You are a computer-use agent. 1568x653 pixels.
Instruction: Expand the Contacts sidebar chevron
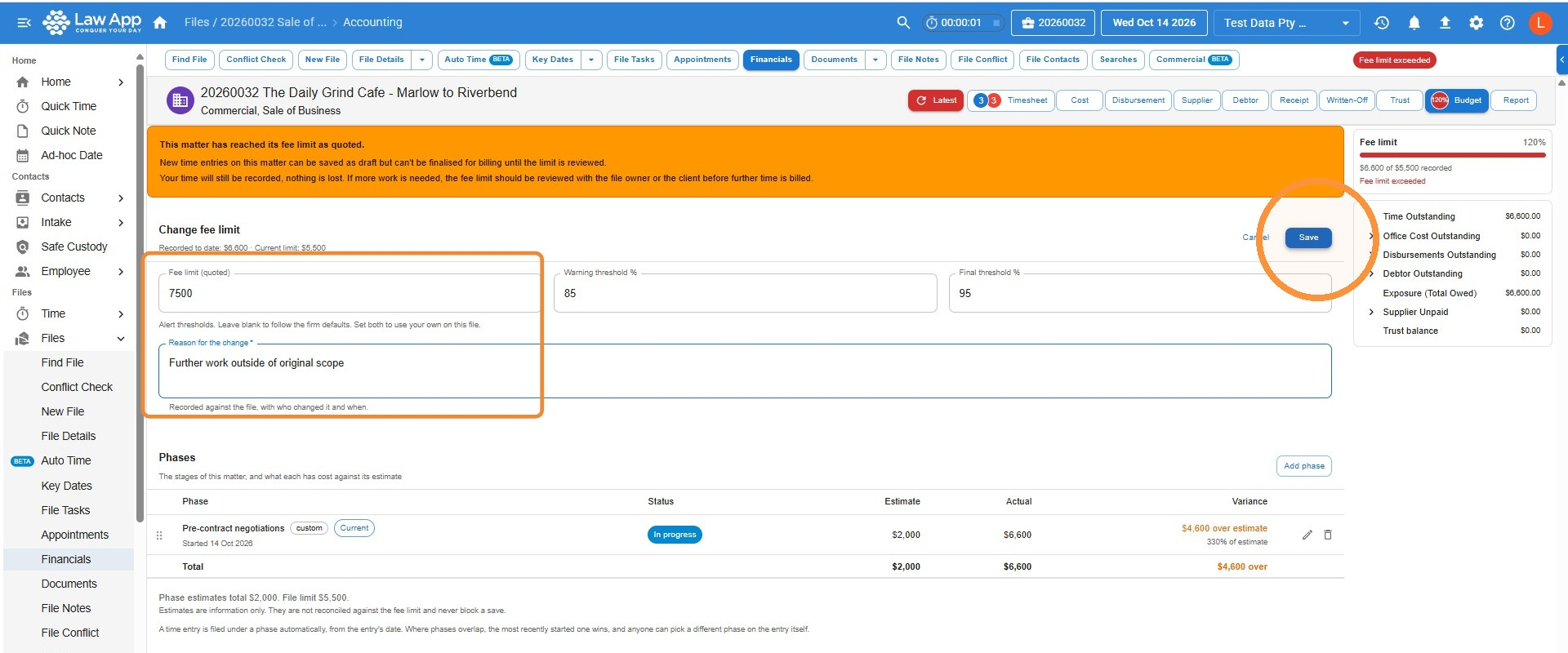click(x=121, y=198)
